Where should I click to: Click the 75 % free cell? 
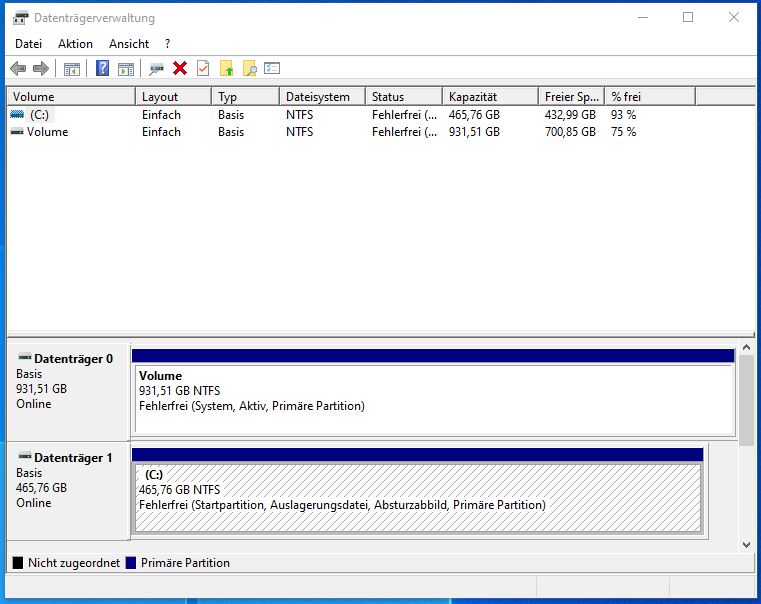(x=624, y=132)
